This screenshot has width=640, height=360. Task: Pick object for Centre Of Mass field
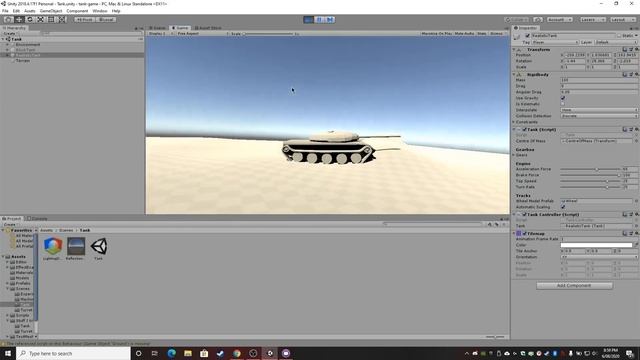click(x=636, y=141)
